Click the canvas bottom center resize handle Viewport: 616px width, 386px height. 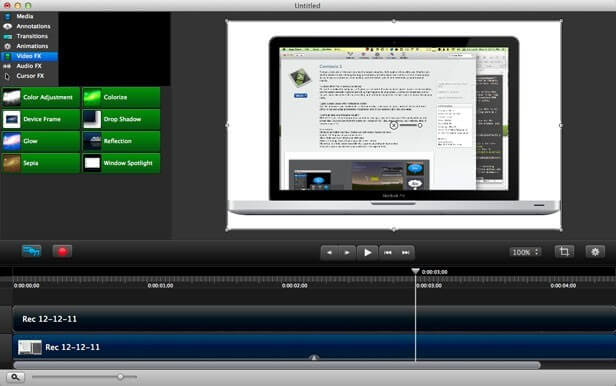[394, 229]
